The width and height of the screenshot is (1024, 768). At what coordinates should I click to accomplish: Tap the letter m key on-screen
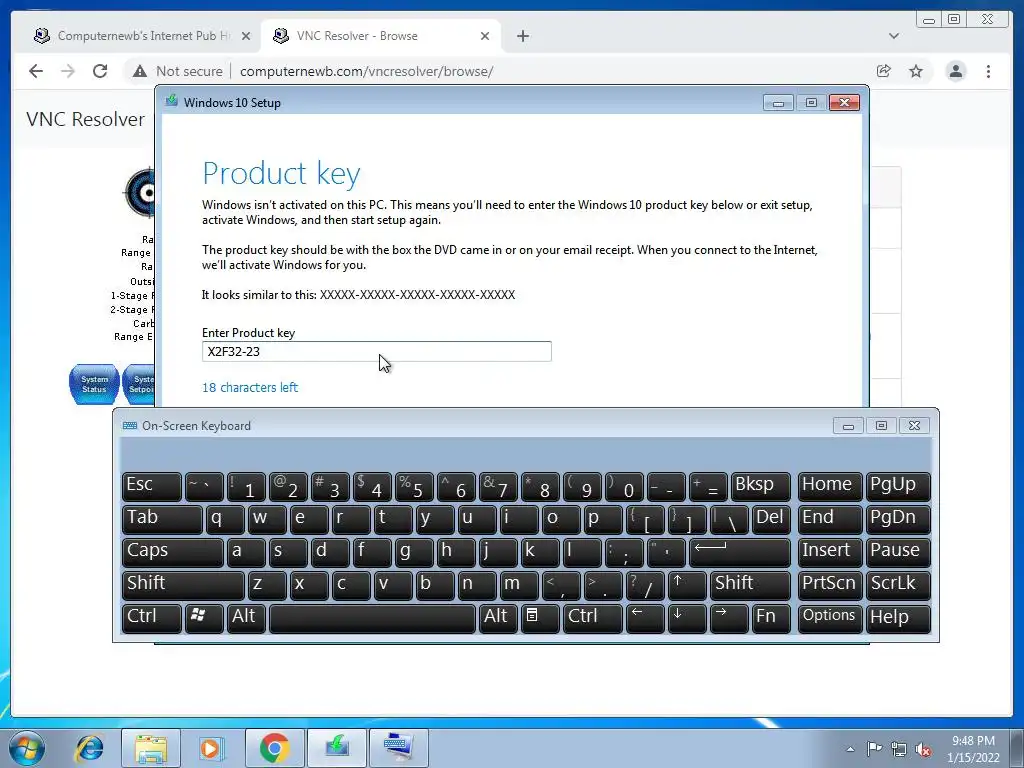click(x=519, y=584)
